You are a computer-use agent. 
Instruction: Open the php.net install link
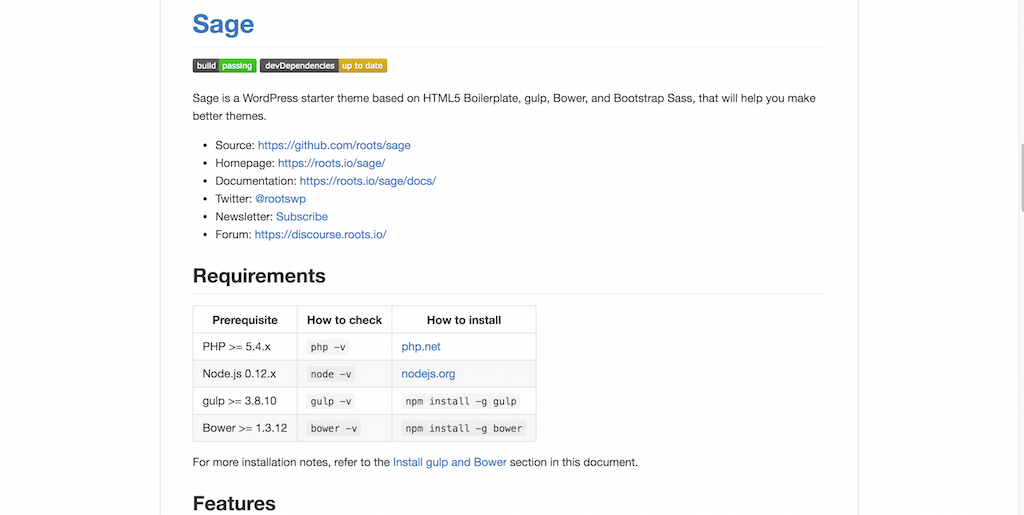(x=421, y=347)
